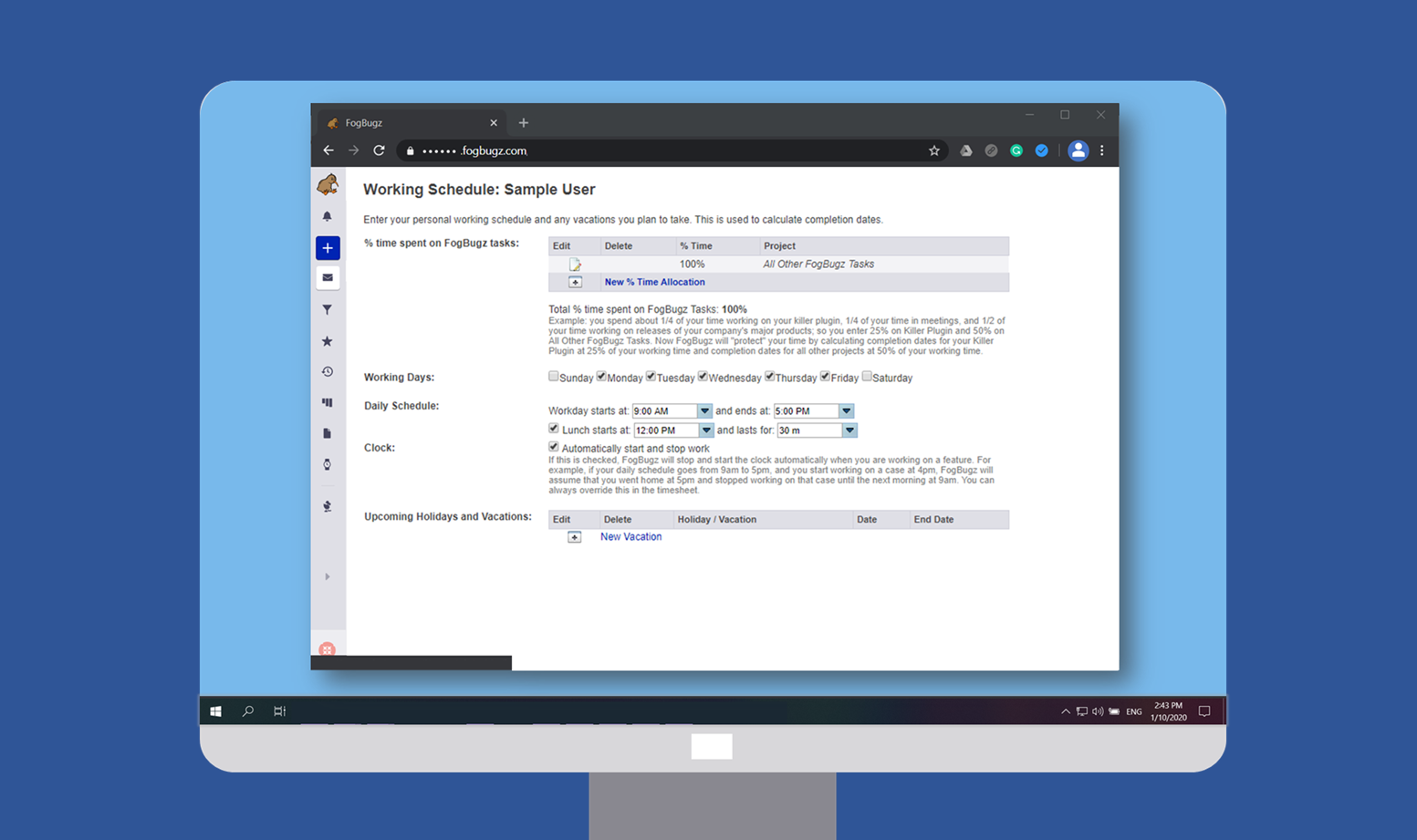
Task: Go back using the browser back arrow
Action: (328, 150)
